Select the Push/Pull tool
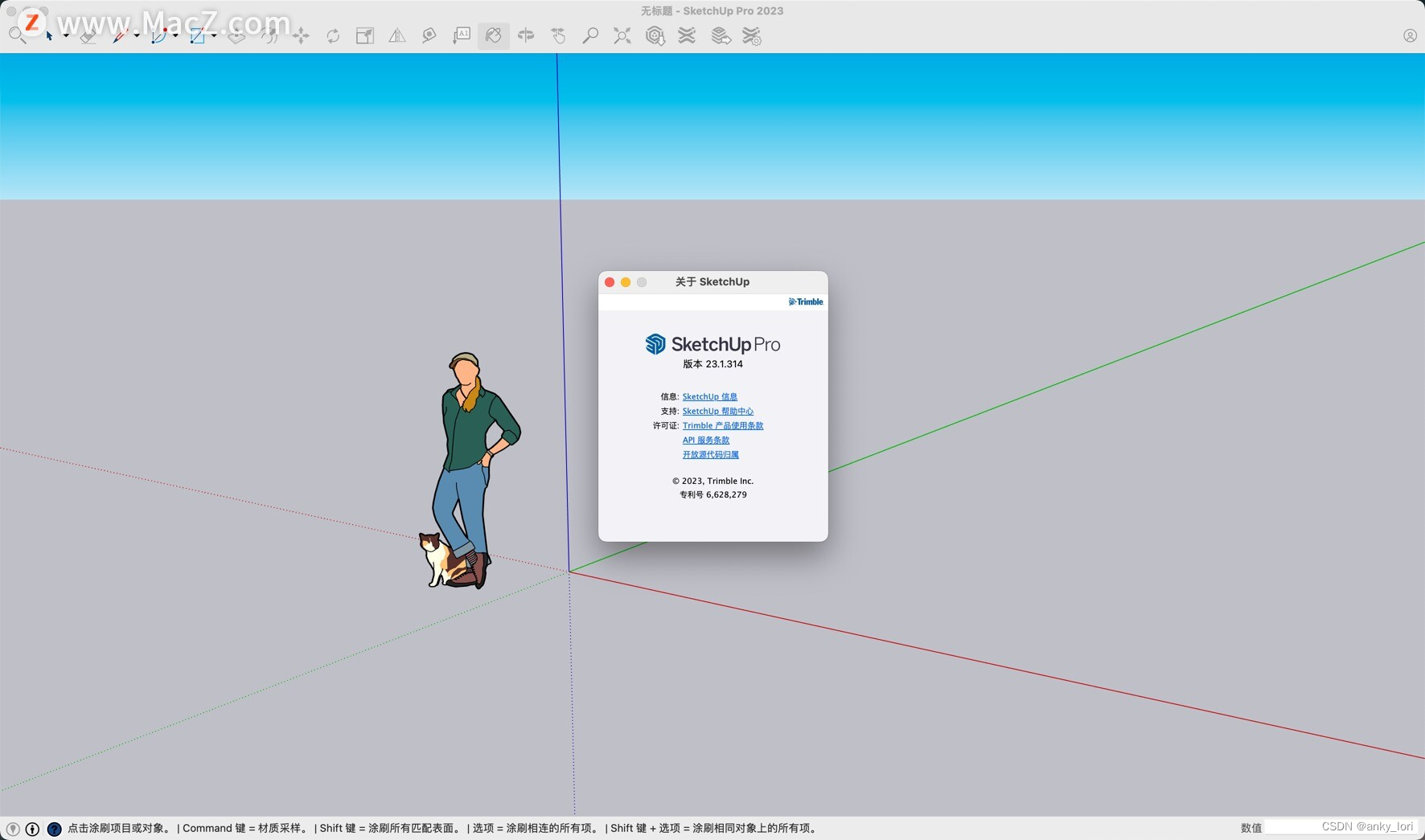Image resolution: width=1425 pixels, height=840 pixels. pyautogui.click(x=236, y=35)
